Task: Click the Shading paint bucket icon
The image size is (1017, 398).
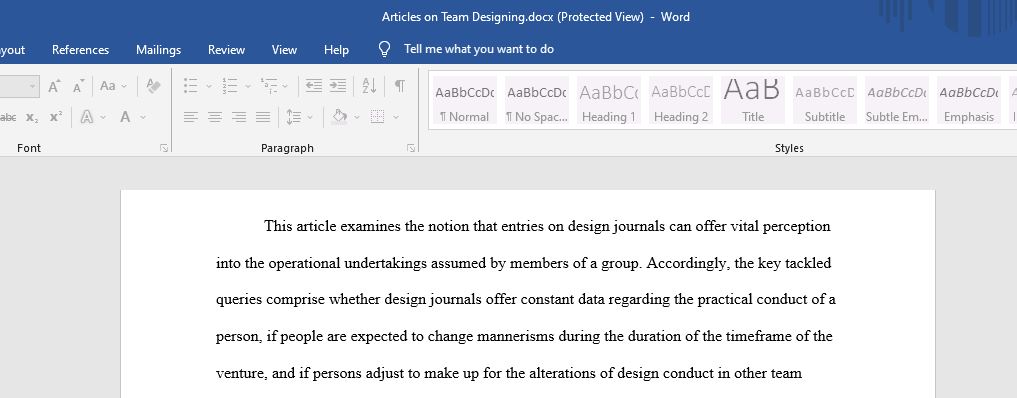Action: pyautogui.click(x=339, y=117)
